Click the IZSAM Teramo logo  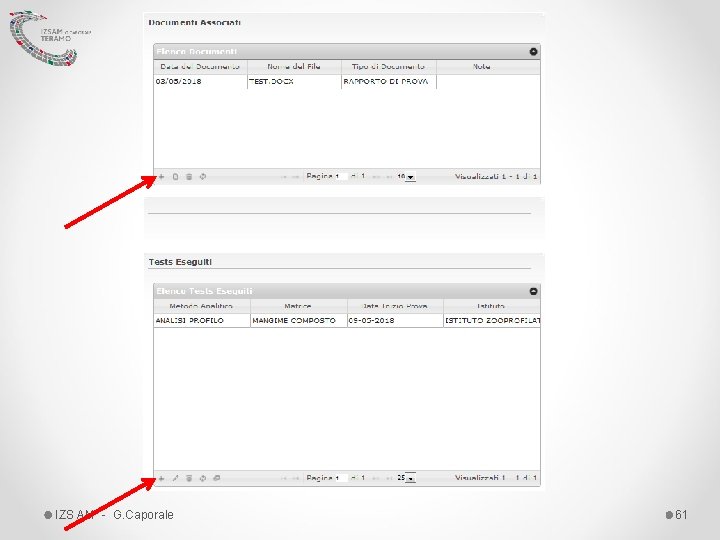point(50,39)
